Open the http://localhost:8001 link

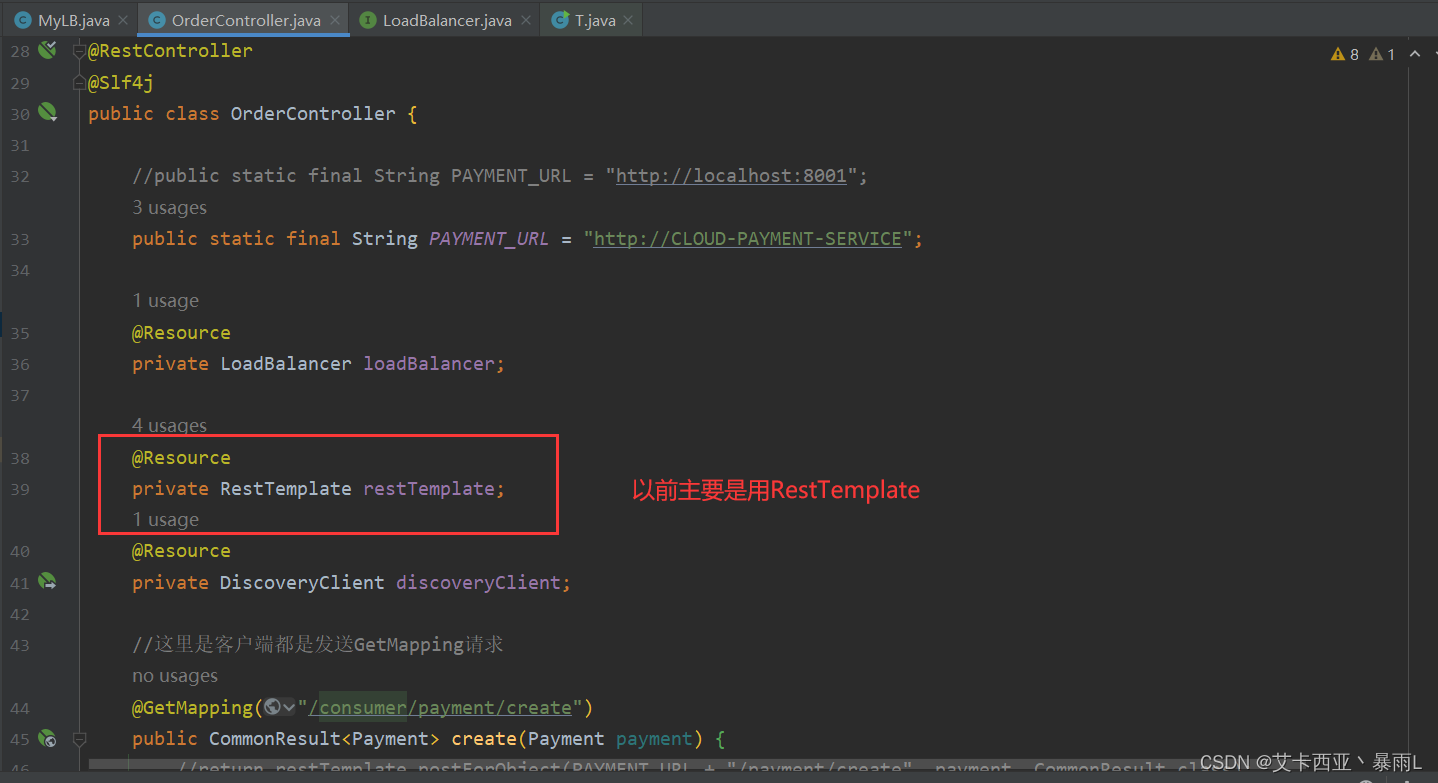click(731, 175)
